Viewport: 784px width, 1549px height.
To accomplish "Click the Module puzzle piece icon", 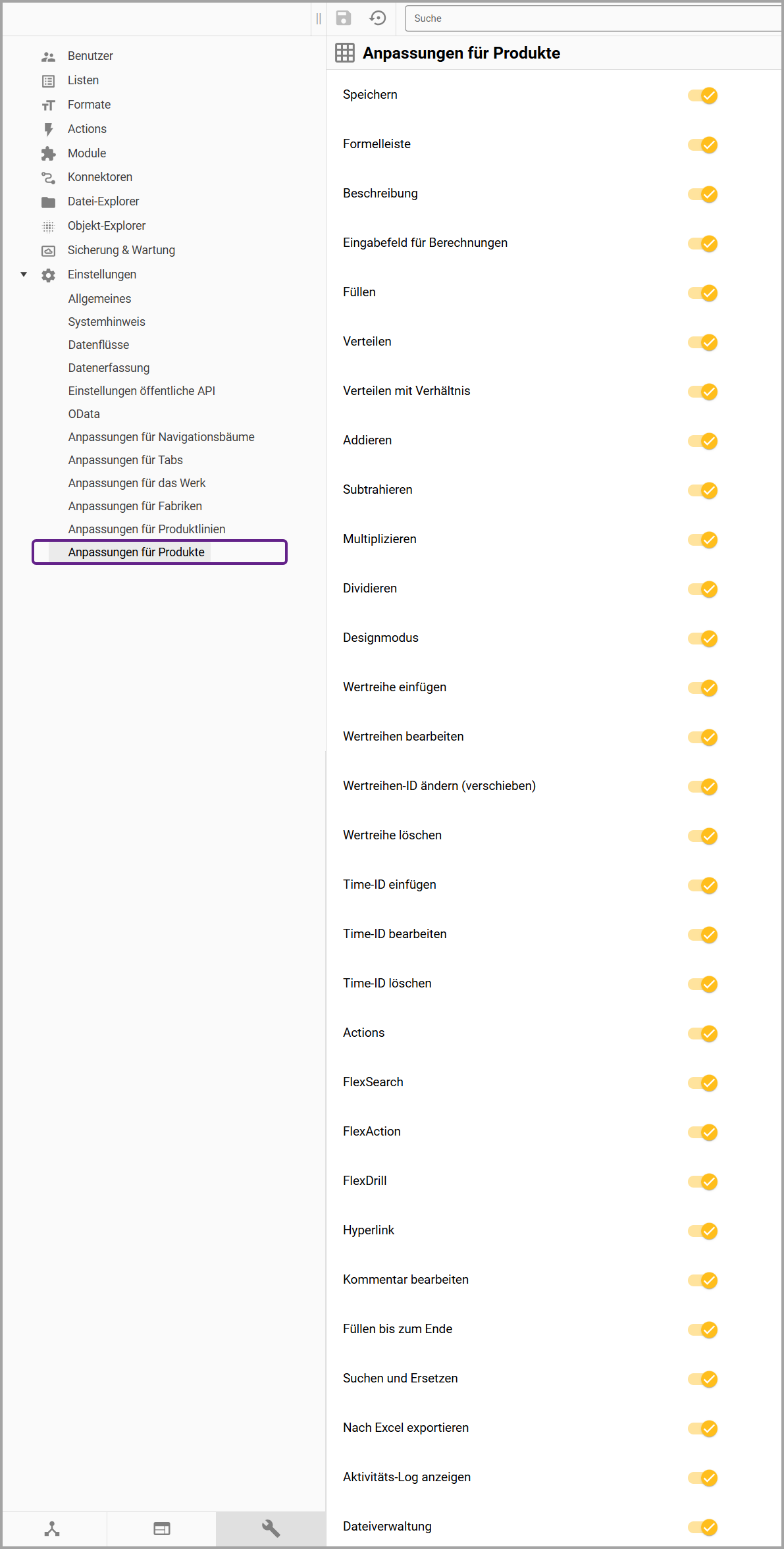I will [48, 153].
